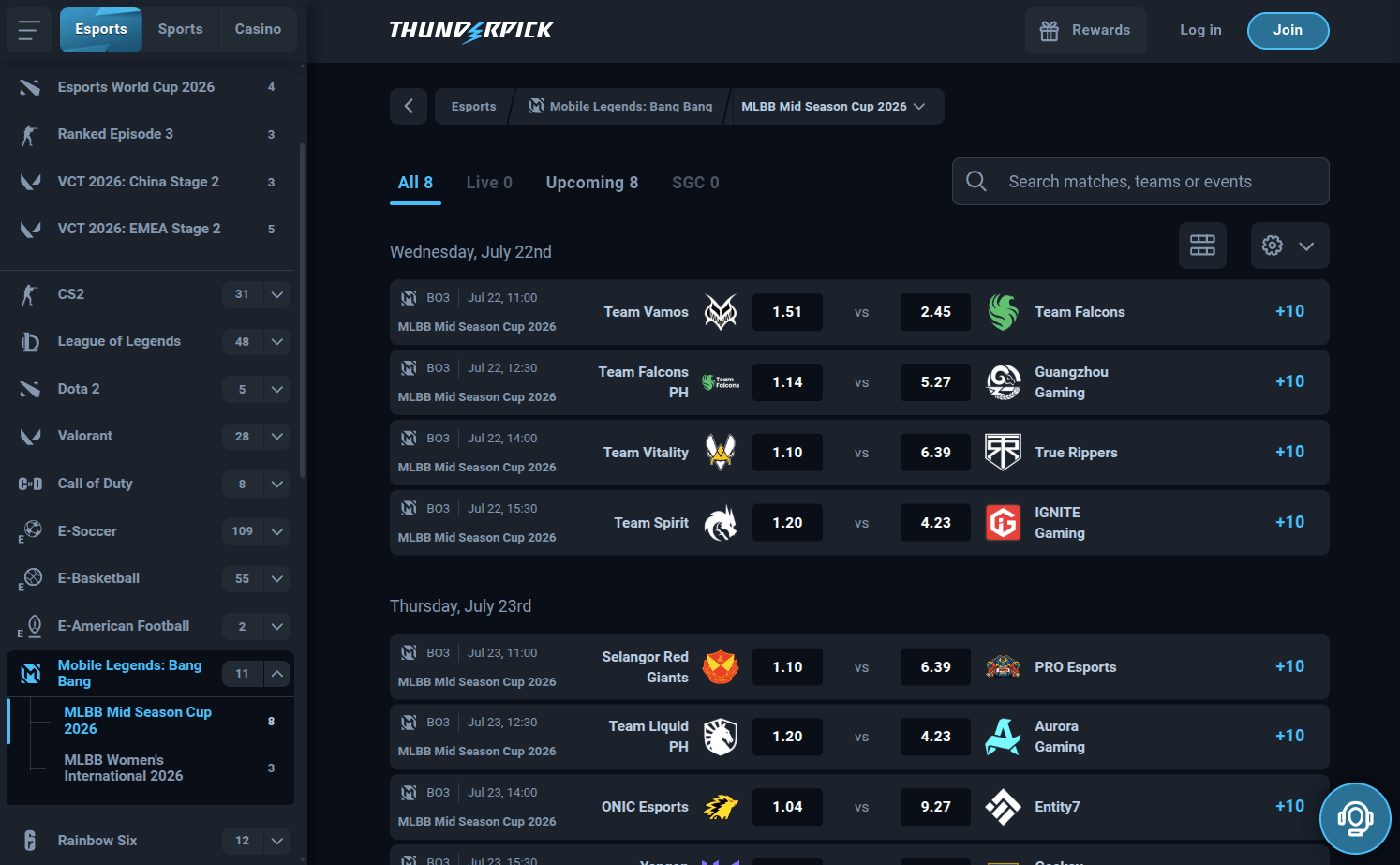Viewport: 1400px width, 865px height.
Task: Click the Join button
Action: point(1288,31)
